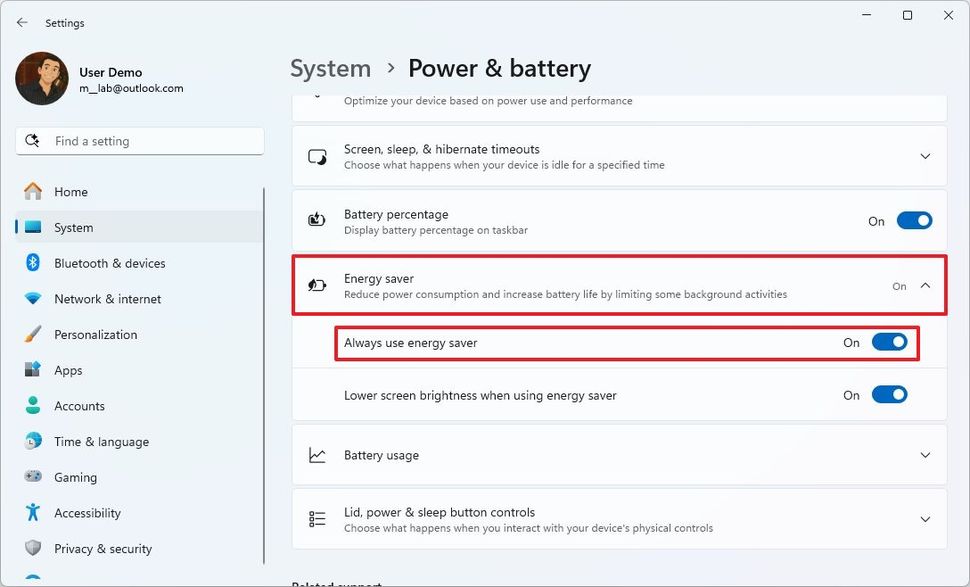Click the Battery usage chart icon
The height and width of the screenshot is (587, 970).
coord(317,454)
